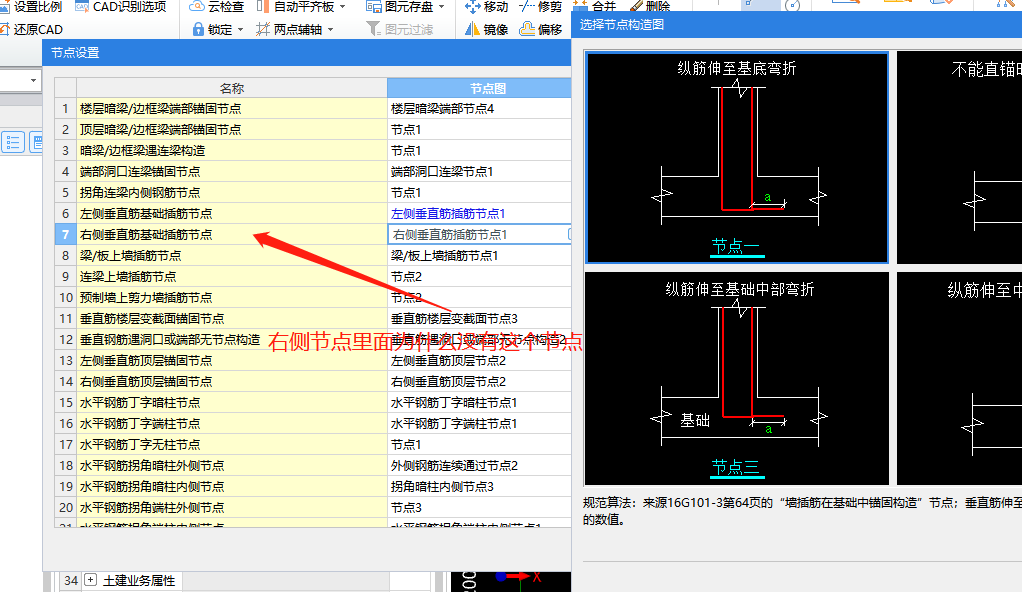This screenshot has height=592, width=1022.
Task: Run the 云检查 cloud check tool
Action: pyautogui.click(x=217, y=7)
